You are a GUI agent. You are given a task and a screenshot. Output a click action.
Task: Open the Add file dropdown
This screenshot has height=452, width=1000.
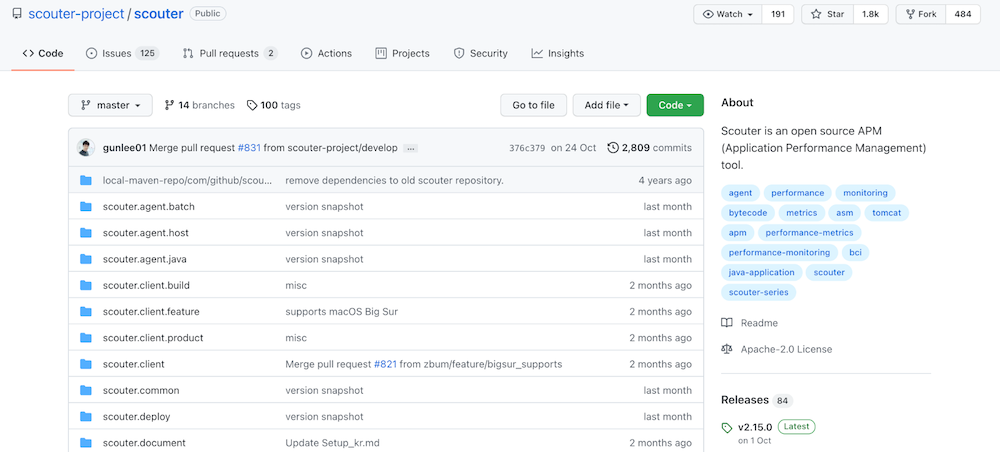tap(605, 105)
